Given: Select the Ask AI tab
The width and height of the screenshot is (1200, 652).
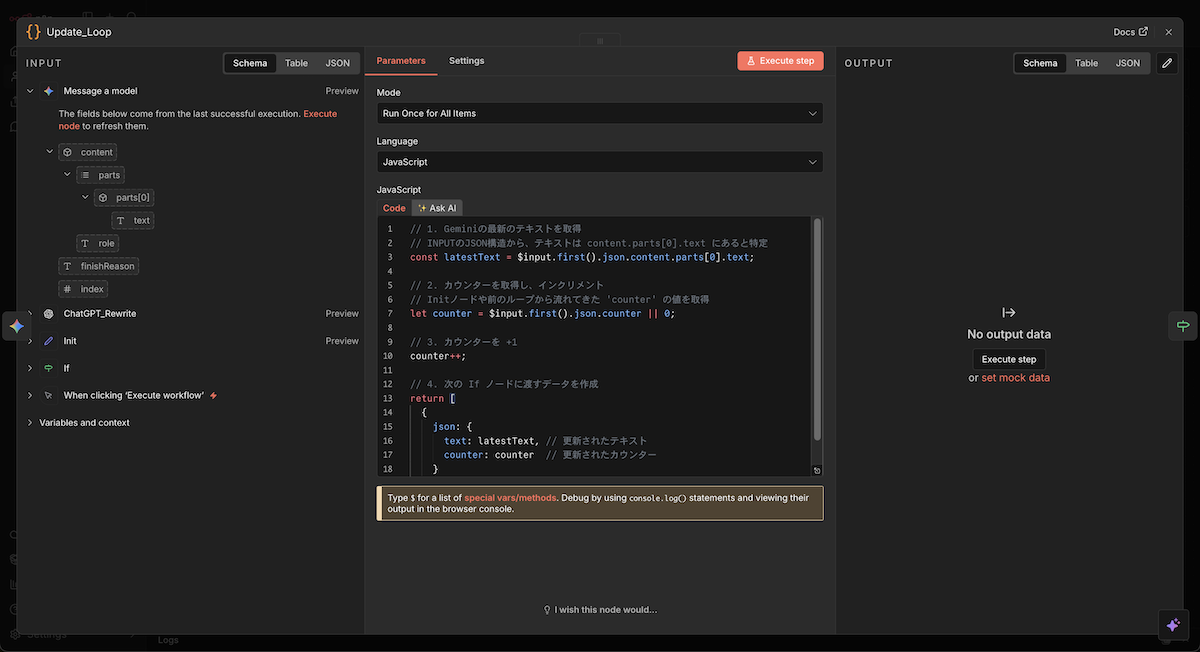Looking at the screenshot, I should (437, 208).
